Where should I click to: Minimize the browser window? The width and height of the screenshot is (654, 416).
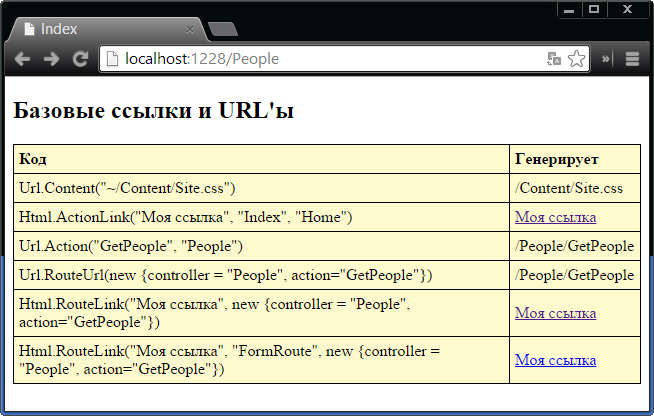pos(569,9)
